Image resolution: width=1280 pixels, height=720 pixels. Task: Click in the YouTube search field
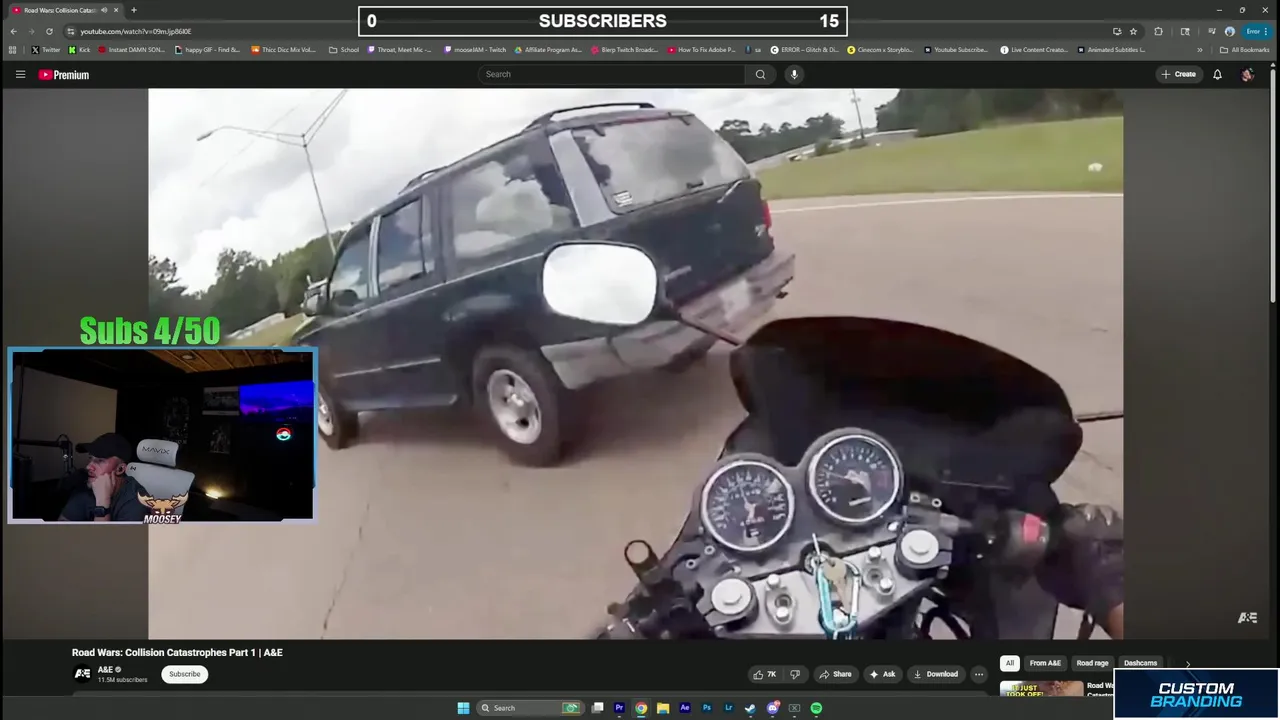coord(611,74)
